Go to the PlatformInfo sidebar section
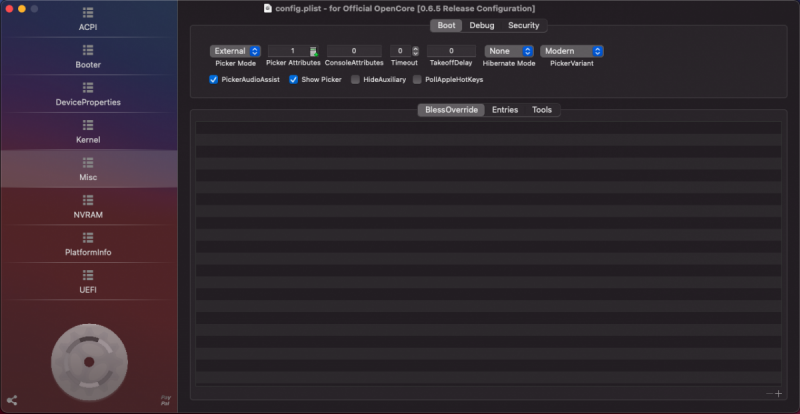This screenshot has width=800, height=414. (x=88, y=244)
